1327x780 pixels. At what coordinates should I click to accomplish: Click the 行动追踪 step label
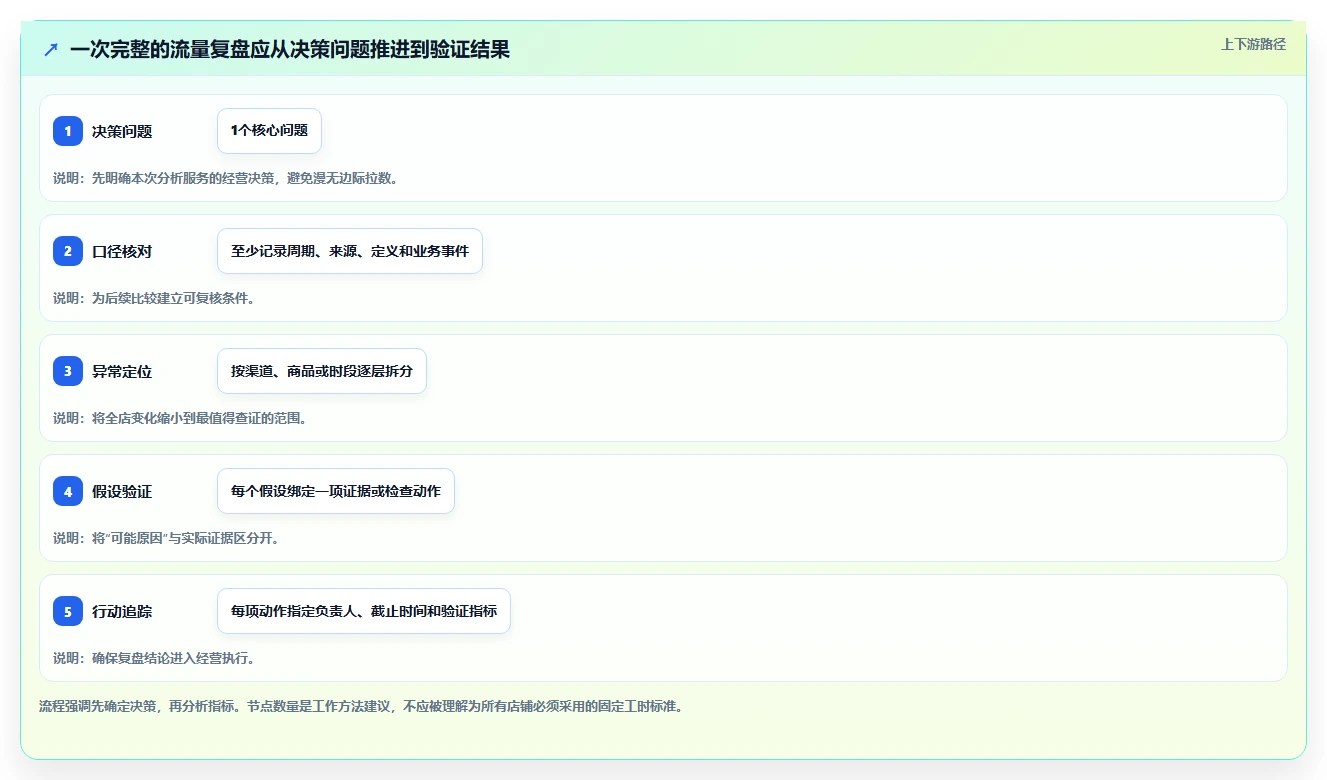122,611
